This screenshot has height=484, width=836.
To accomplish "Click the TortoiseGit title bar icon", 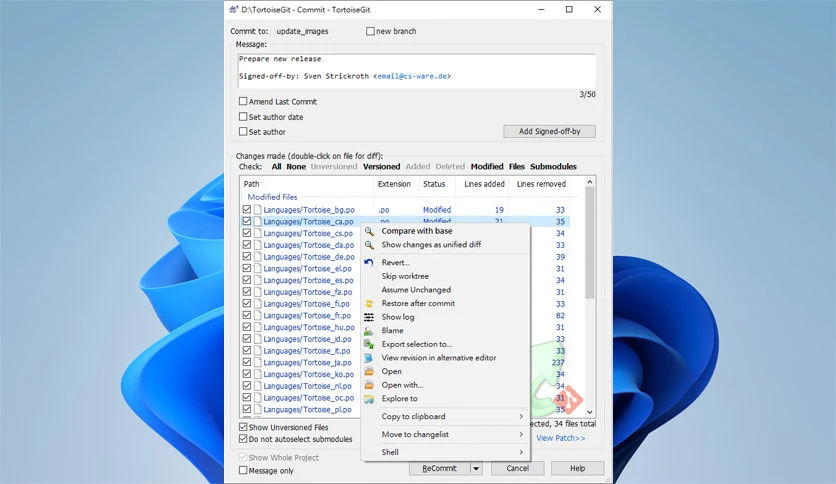I will click(x=234, y=10).
